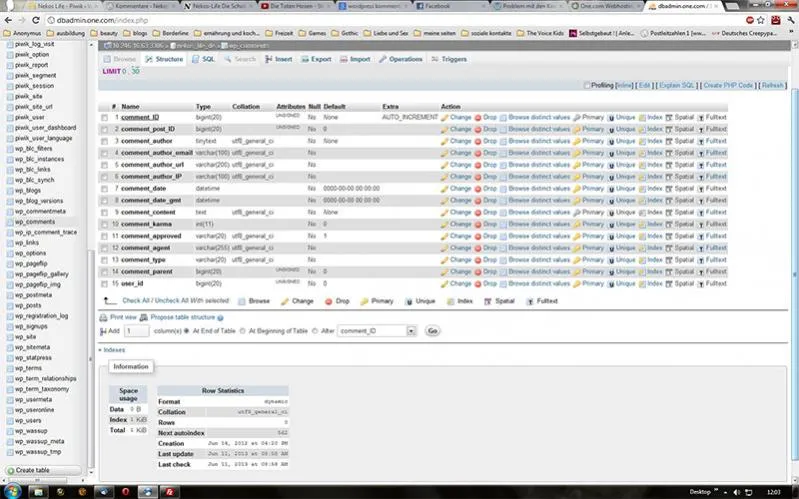Click the help icon after Propose table structure
This screenshot has width=799, height=499.
[x=220, y=318]
